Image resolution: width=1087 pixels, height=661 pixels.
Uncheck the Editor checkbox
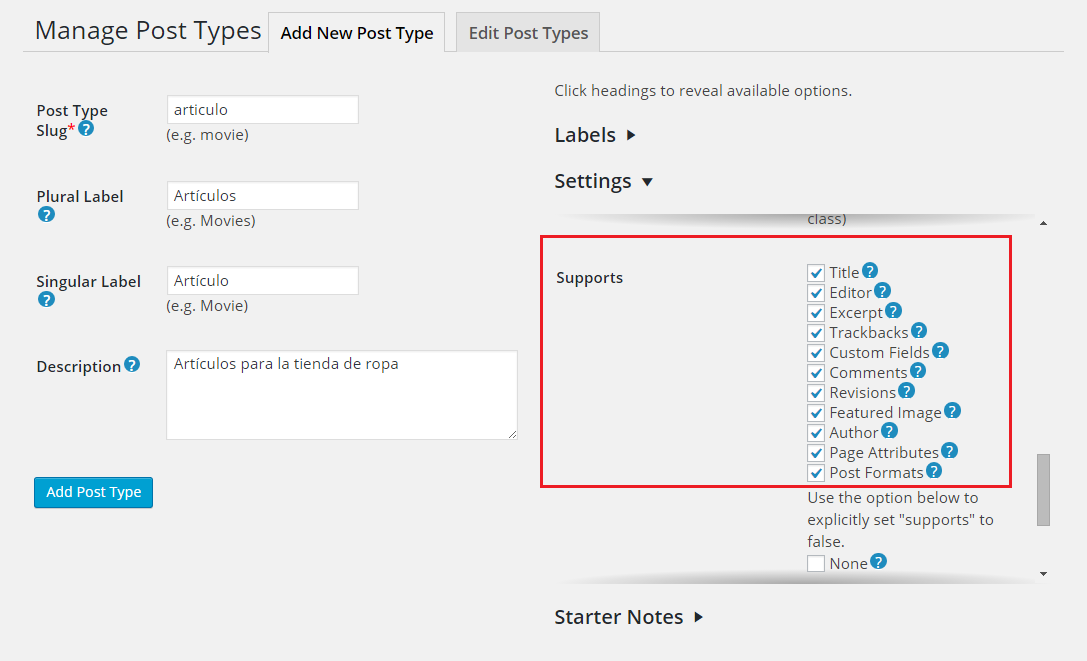pos(816,293)
